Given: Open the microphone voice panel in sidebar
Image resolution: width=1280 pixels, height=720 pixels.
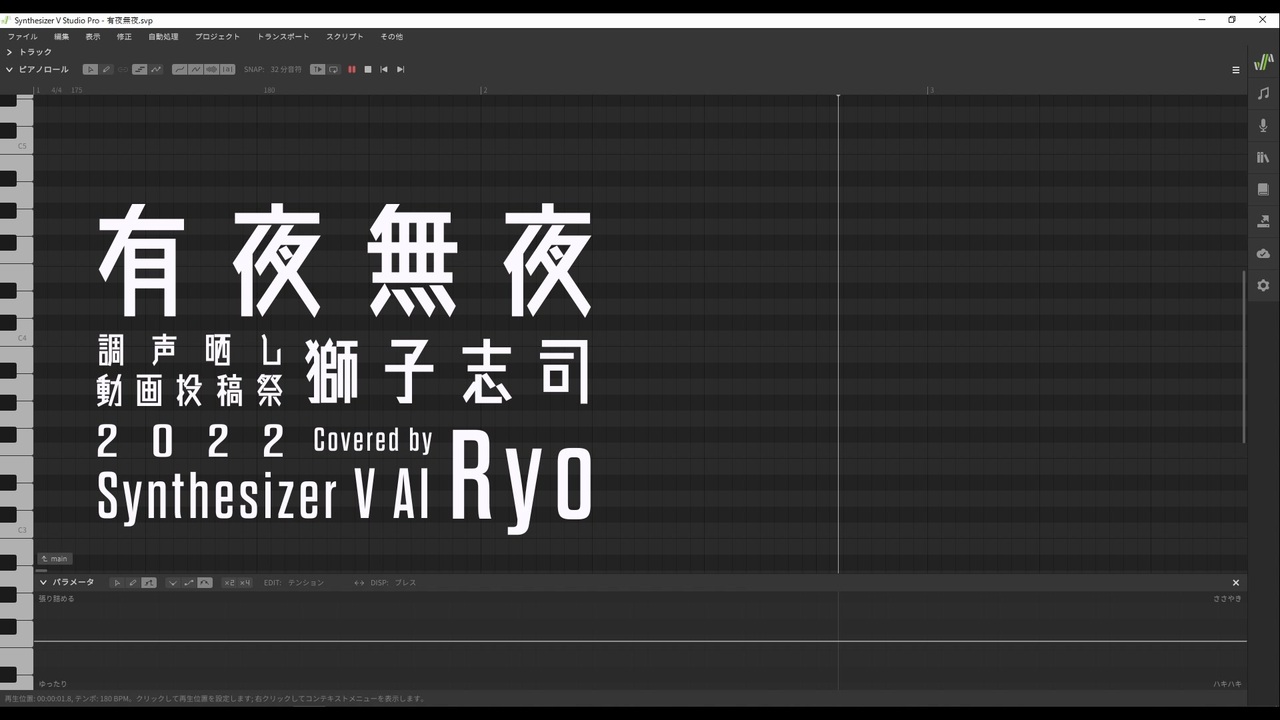Looking at the screenshot, I should click(x=1263, y=125).
